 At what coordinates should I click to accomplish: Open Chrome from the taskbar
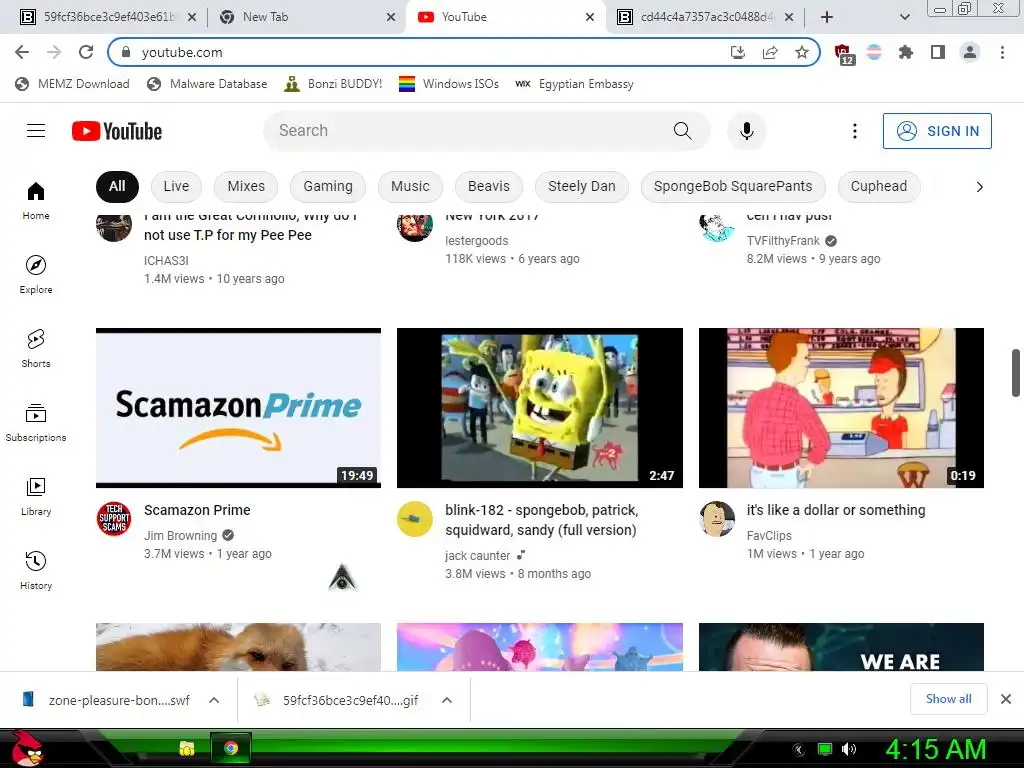[230, 748]
